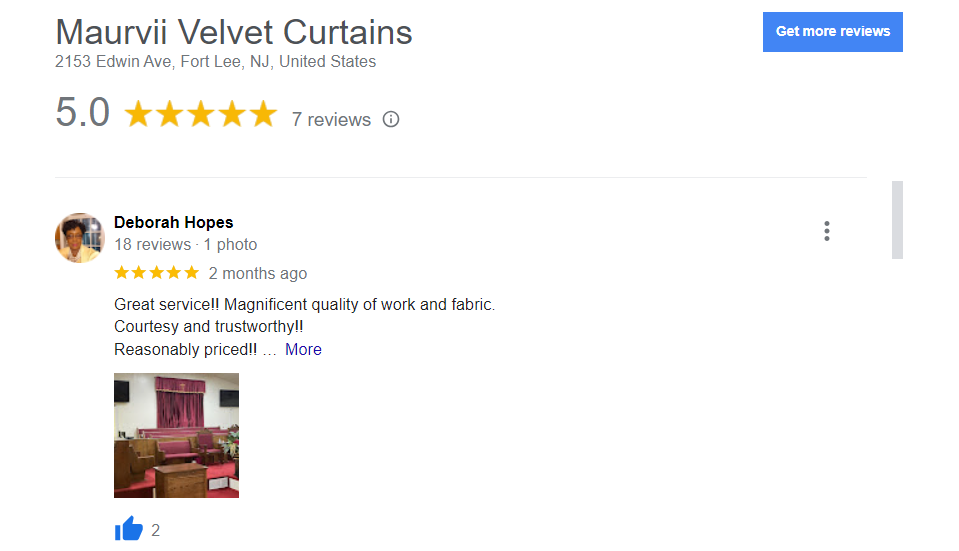Image resolution: width=959 pixels, height=551 pixels.
Task: Like the review with thumbs-up icon
Action: coord(129,529)
